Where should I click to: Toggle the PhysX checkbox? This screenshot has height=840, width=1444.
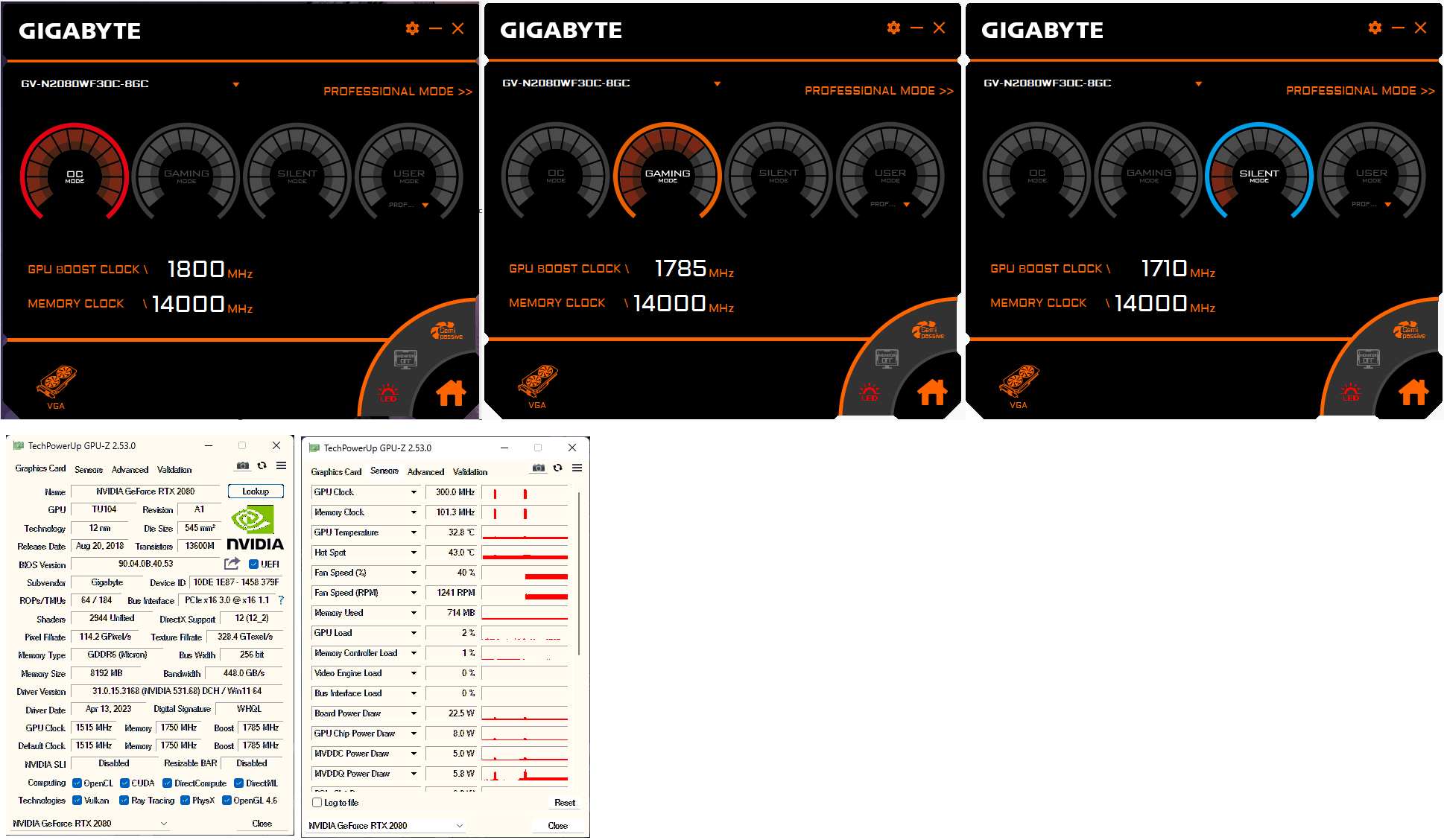(186, 801)
